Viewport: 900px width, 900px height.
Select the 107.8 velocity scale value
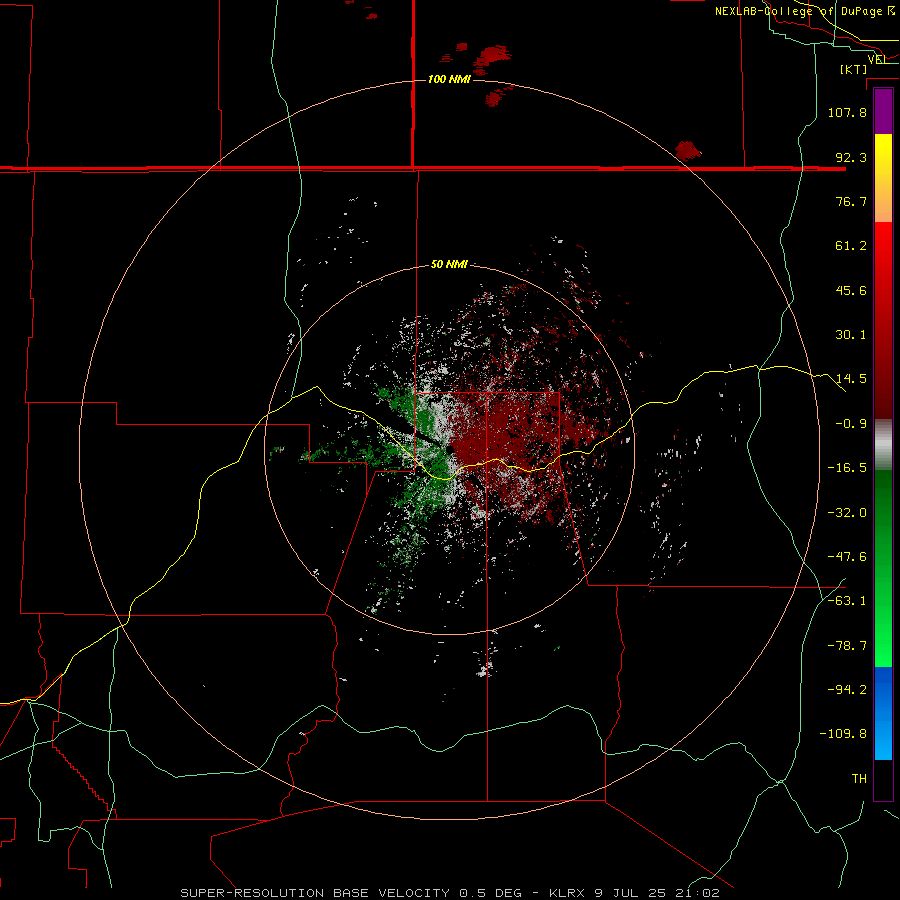[847, 112]
